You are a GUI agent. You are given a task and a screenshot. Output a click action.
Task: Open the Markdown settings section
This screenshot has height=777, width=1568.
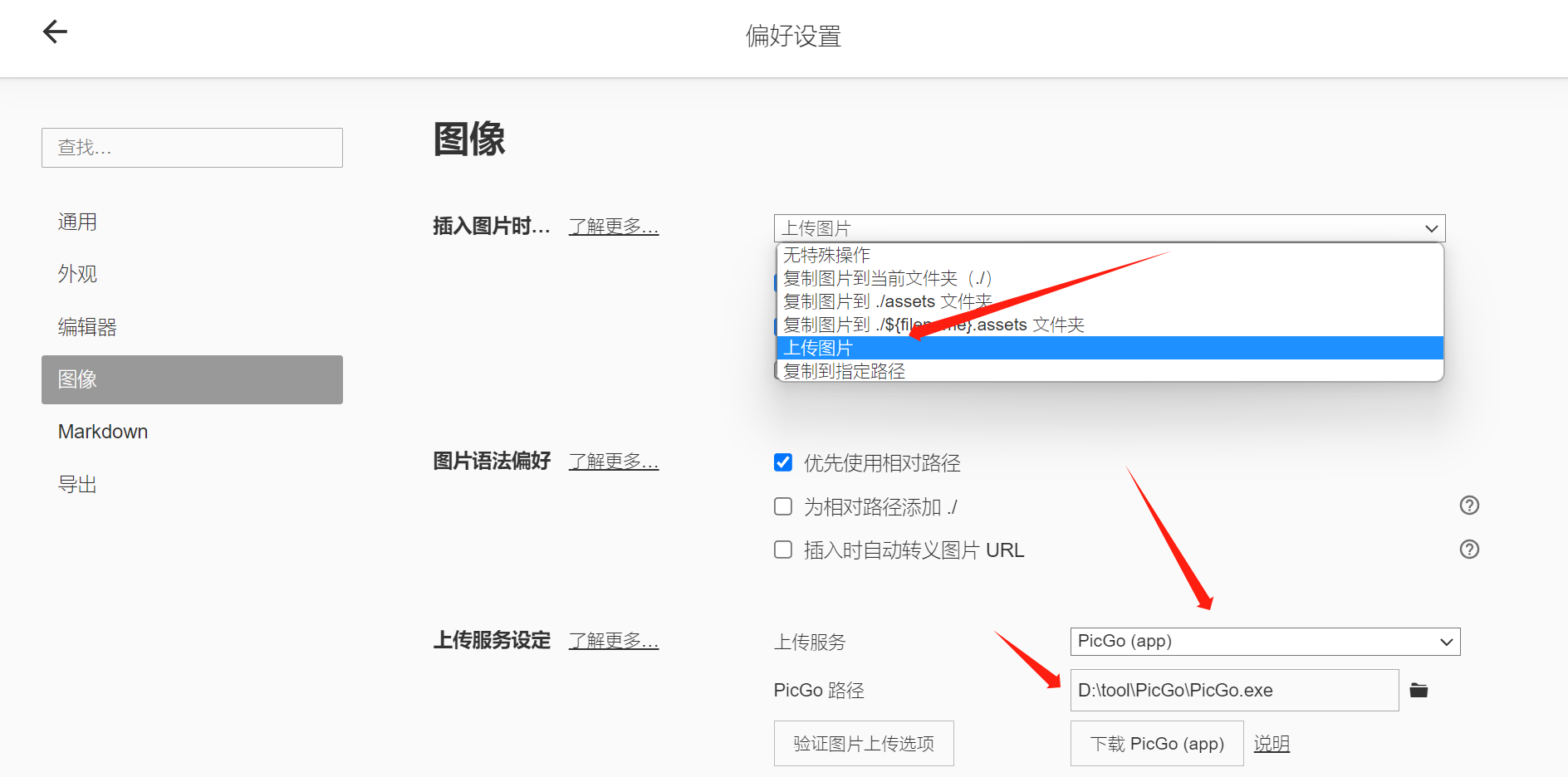tap(192, 432)
